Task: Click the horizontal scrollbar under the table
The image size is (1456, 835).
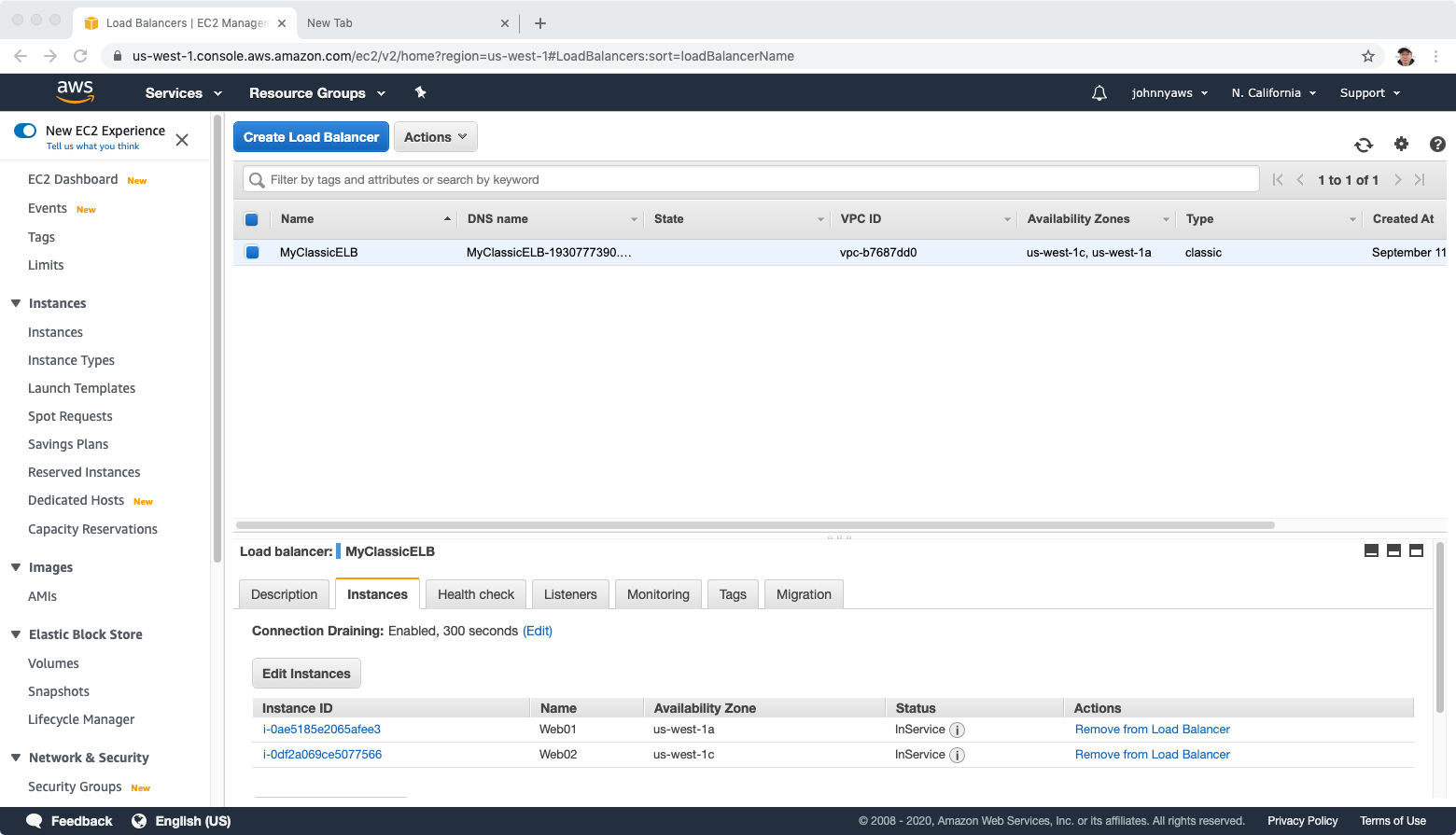Action: (755, 525)
